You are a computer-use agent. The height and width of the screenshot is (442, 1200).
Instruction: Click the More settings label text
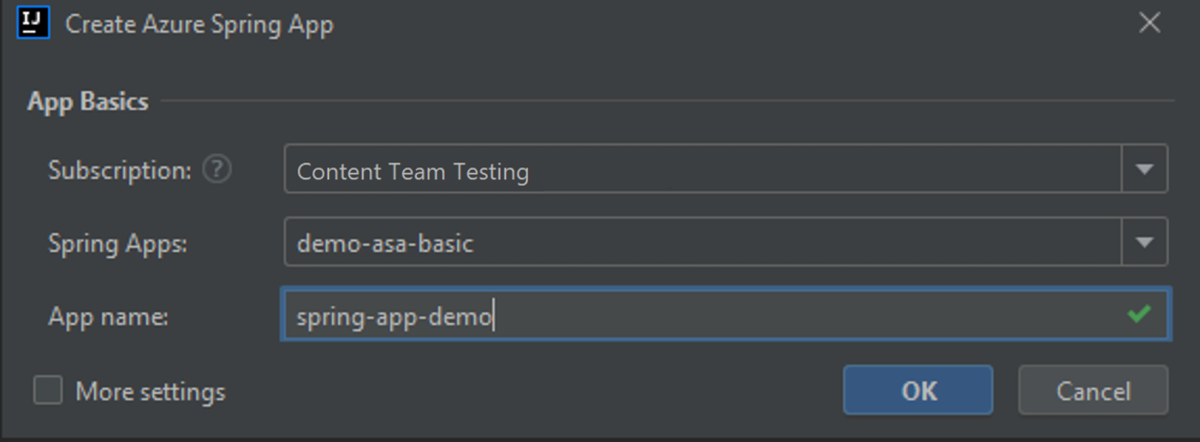point(150,391)
